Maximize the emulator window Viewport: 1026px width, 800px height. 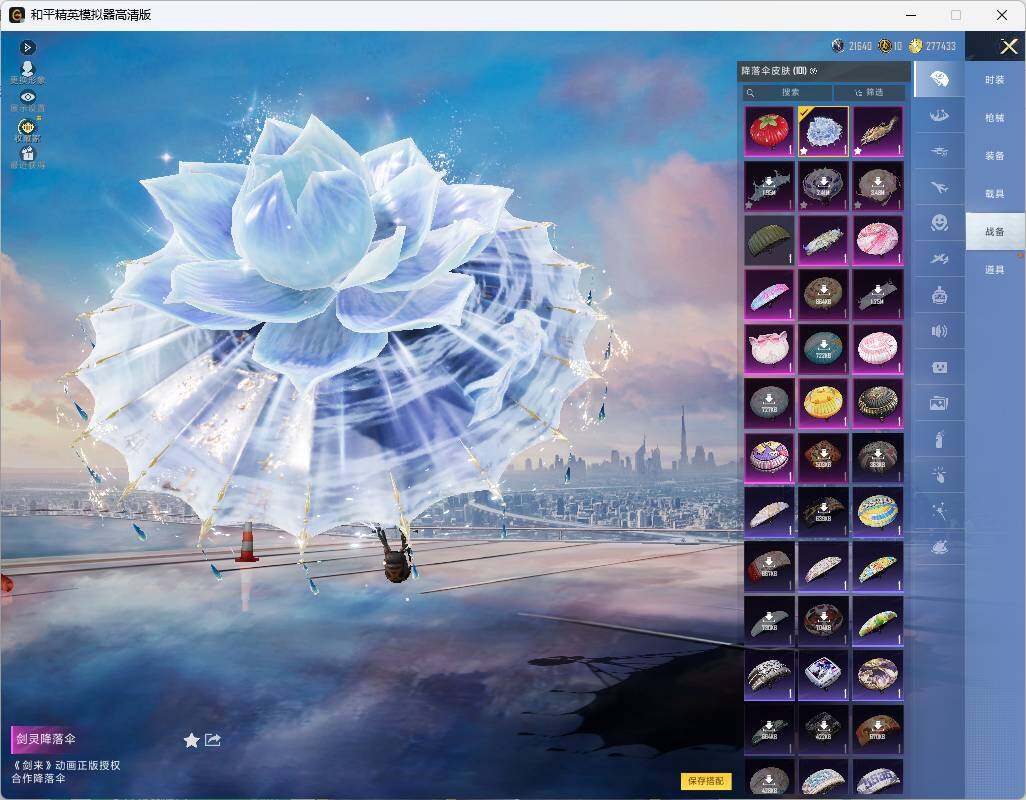(956, 14)
